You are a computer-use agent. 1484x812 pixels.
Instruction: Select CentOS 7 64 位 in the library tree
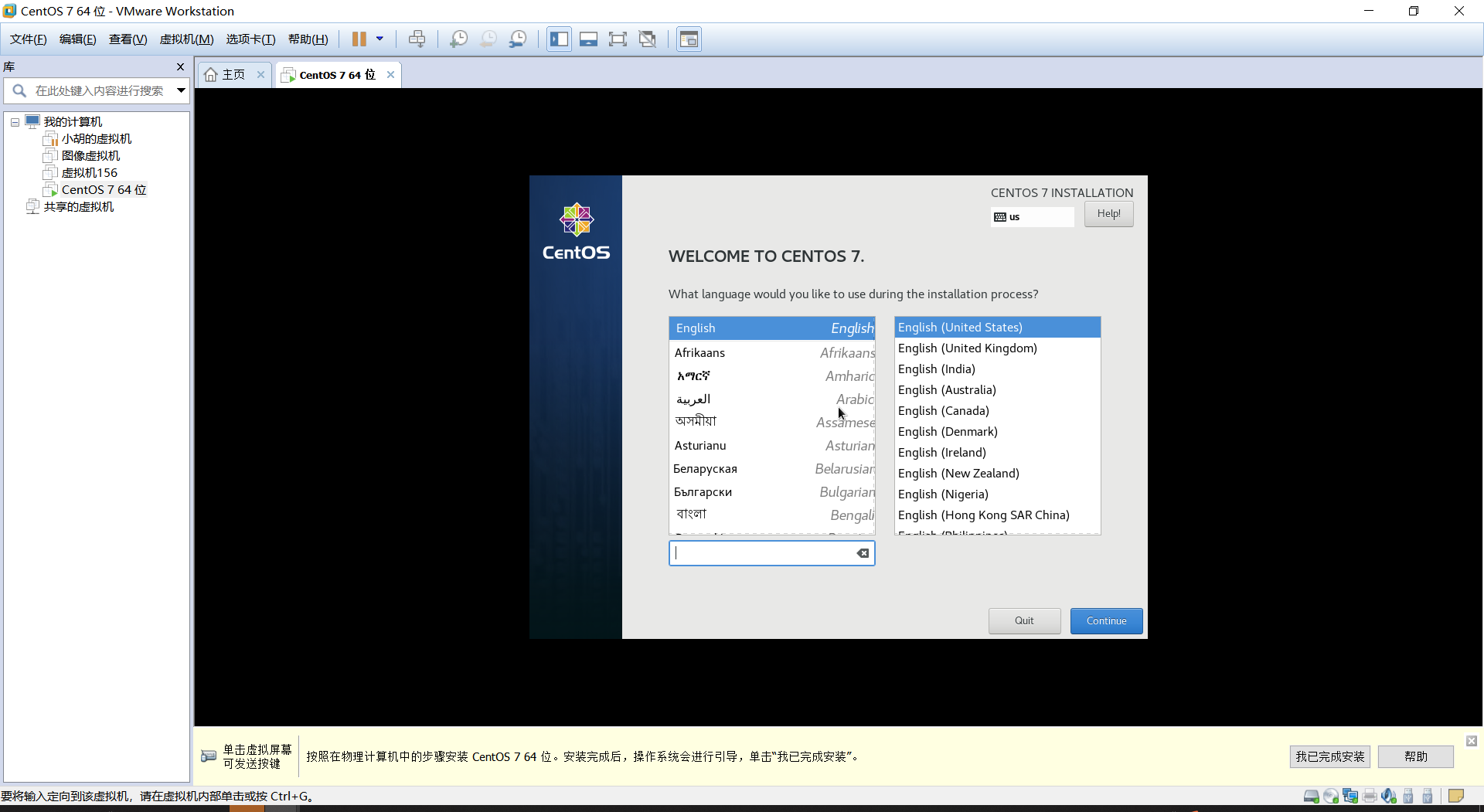click(x=104, y=190)
